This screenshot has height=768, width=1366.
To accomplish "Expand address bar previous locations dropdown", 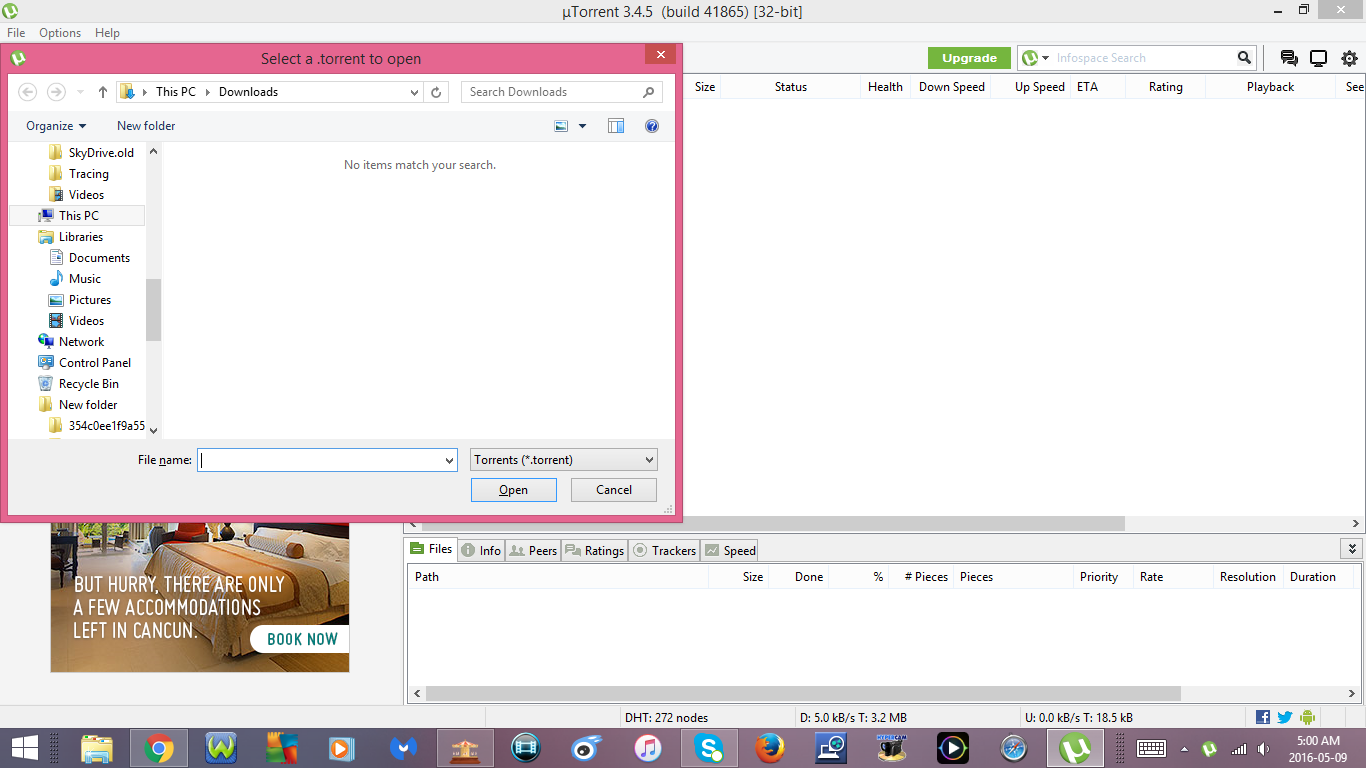I will [x=415, y=92].
